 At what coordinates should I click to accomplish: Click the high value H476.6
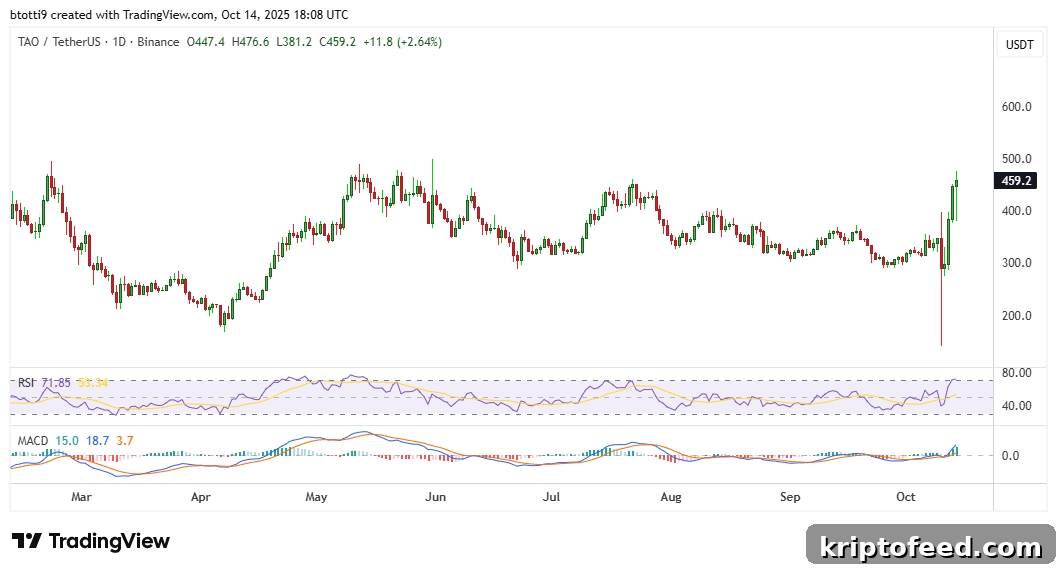tap(250, 42)
